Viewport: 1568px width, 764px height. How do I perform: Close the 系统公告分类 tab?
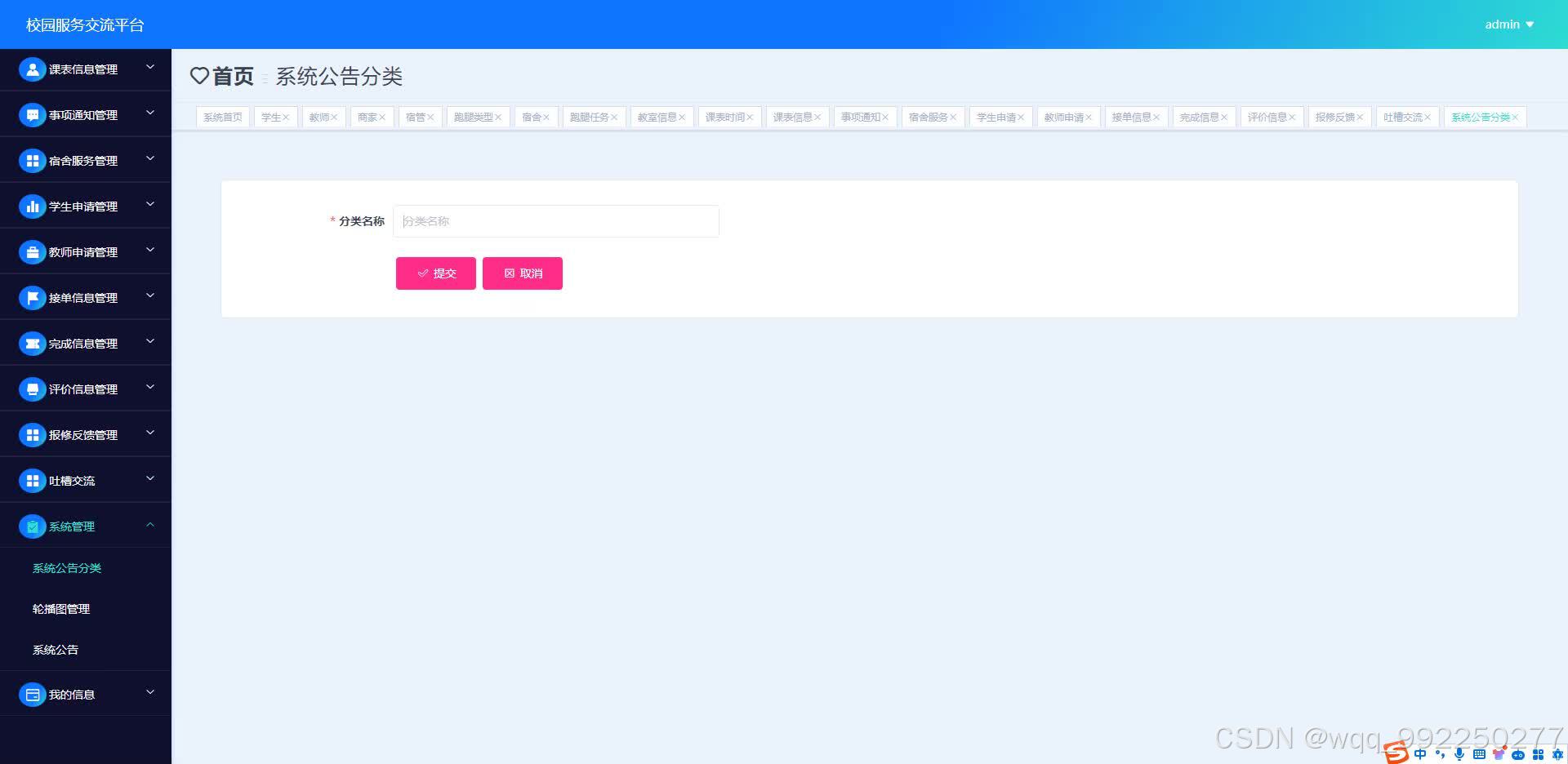pos(1515,118)
